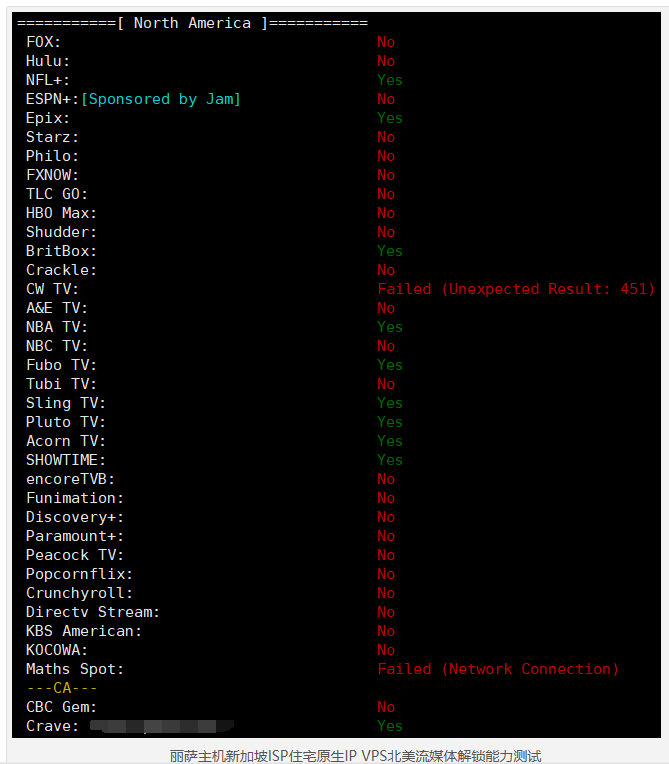This screenshot has height=764, width=669.
Task: Click the Sponsored by Jam text
Action: coord(161,99)
